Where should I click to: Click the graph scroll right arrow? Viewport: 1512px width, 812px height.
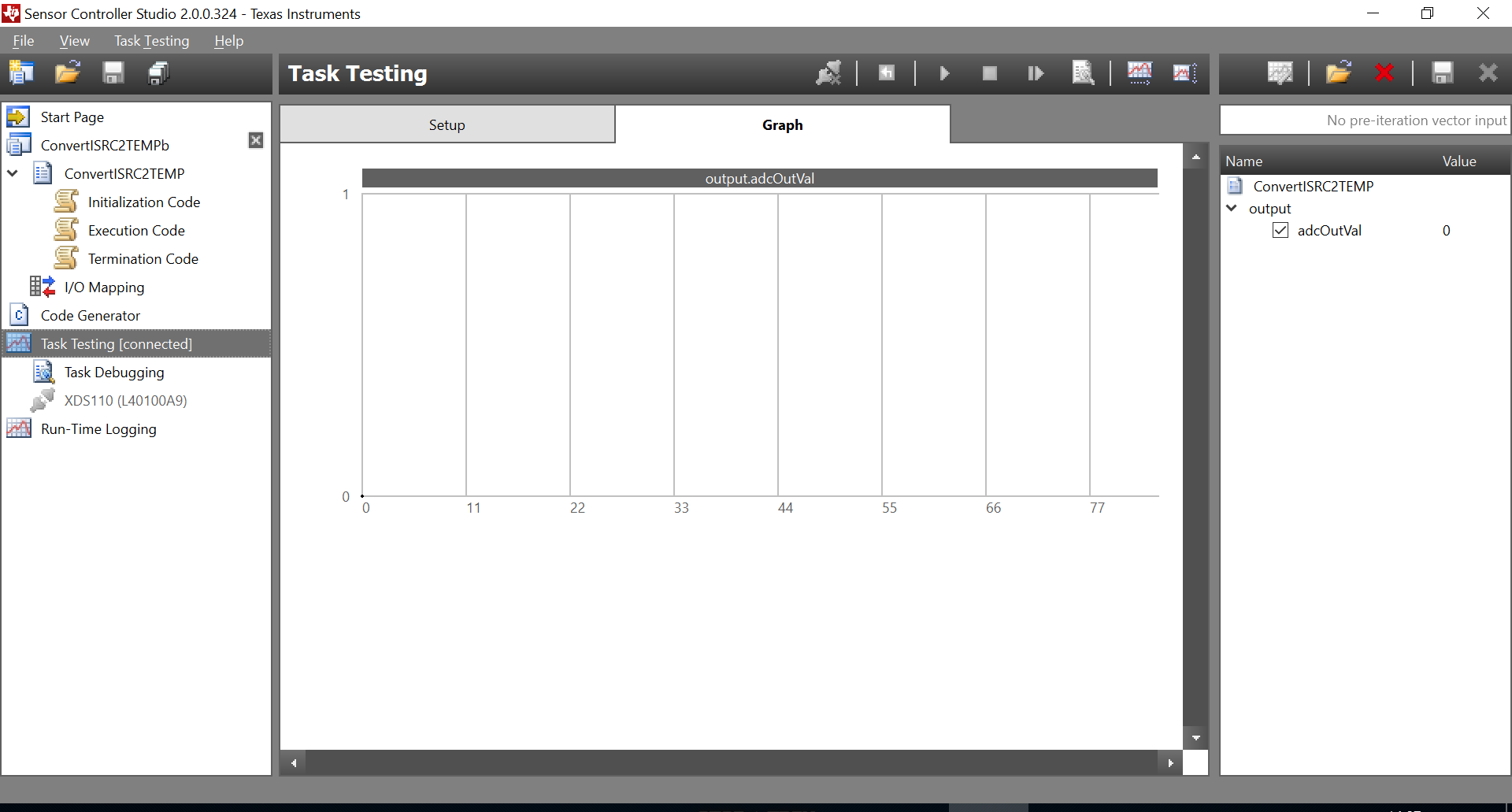[x=1171, y=762]
